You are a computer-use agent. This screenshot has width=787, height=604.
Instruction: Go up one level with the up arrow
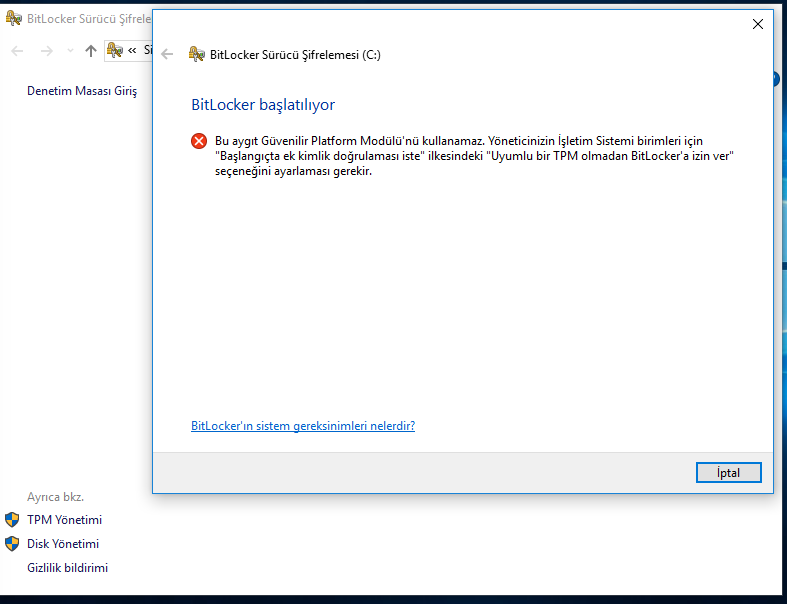[91, 50]
